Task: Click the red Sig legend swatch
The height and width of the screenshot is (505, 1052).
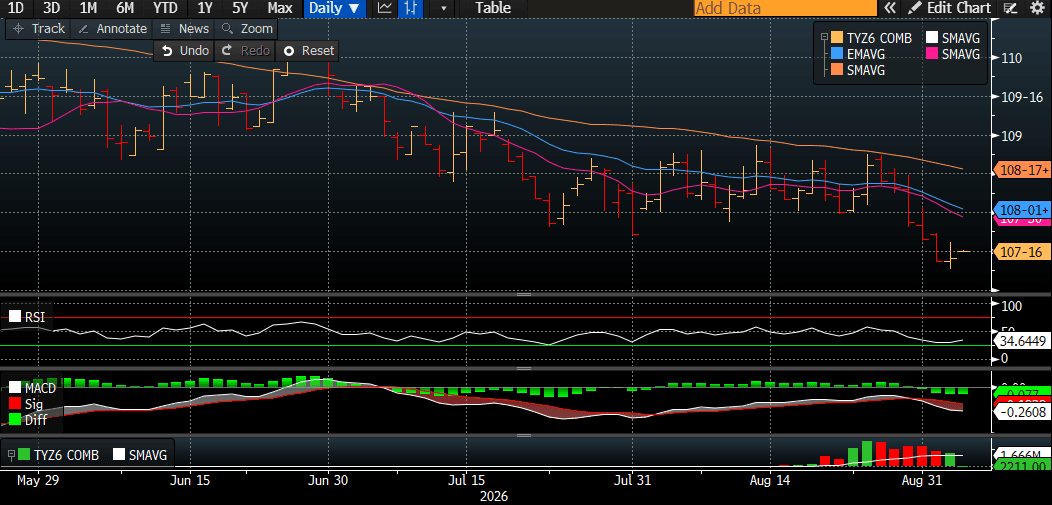Action: point(14,404)
